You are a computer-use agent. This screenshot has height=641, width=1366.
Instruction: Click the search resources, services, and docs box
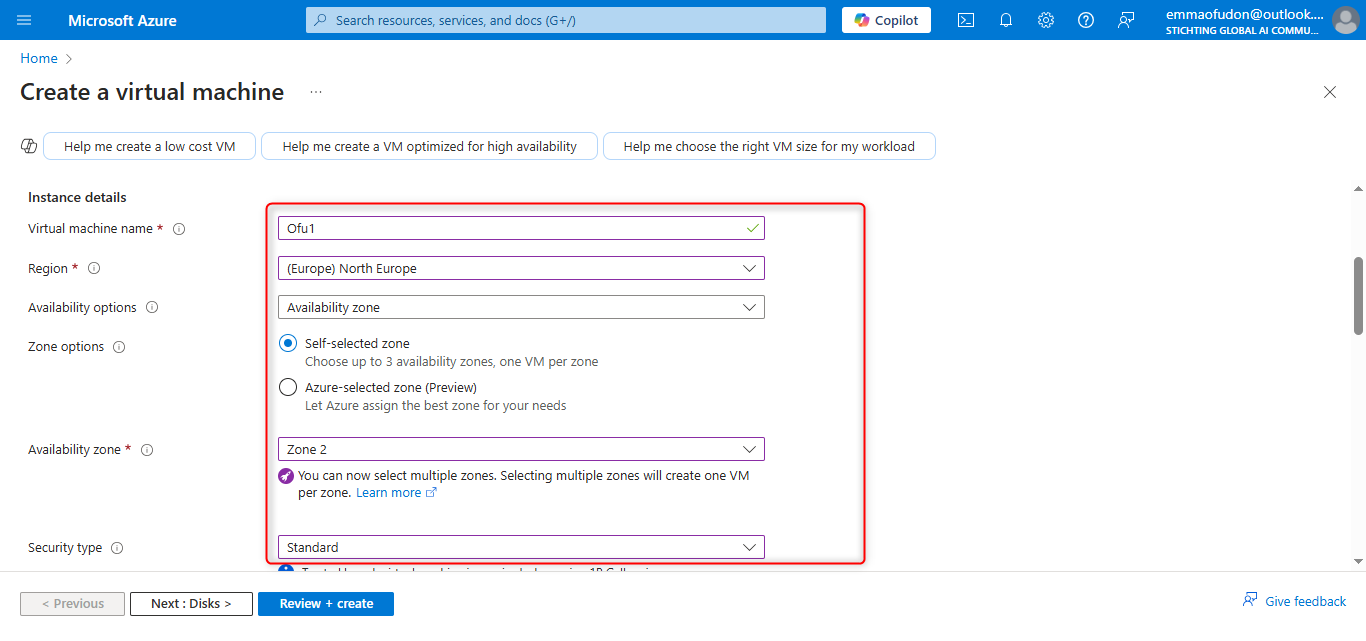(x=566, y=20)
